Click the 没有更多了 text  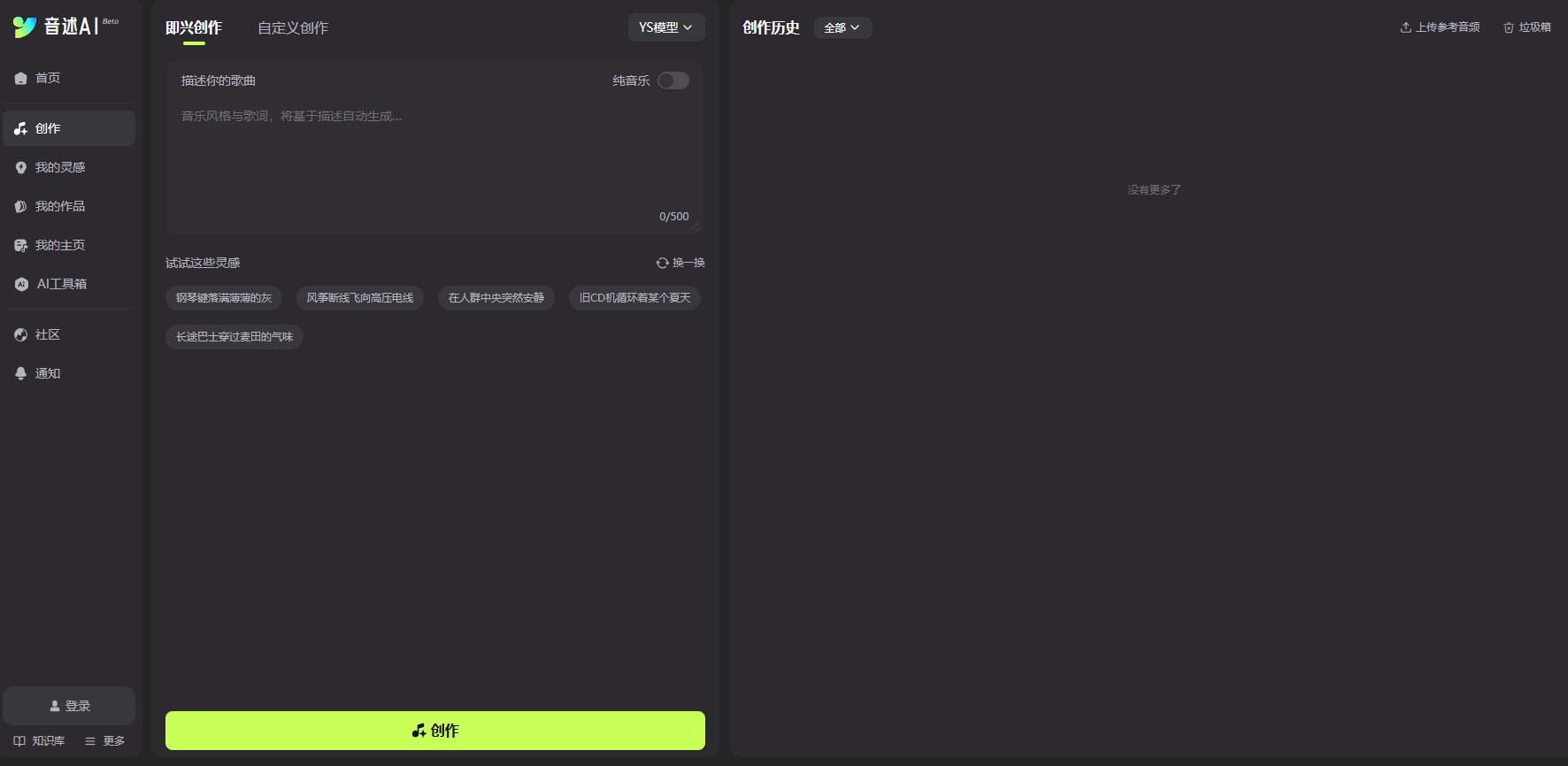[1155, 190]
